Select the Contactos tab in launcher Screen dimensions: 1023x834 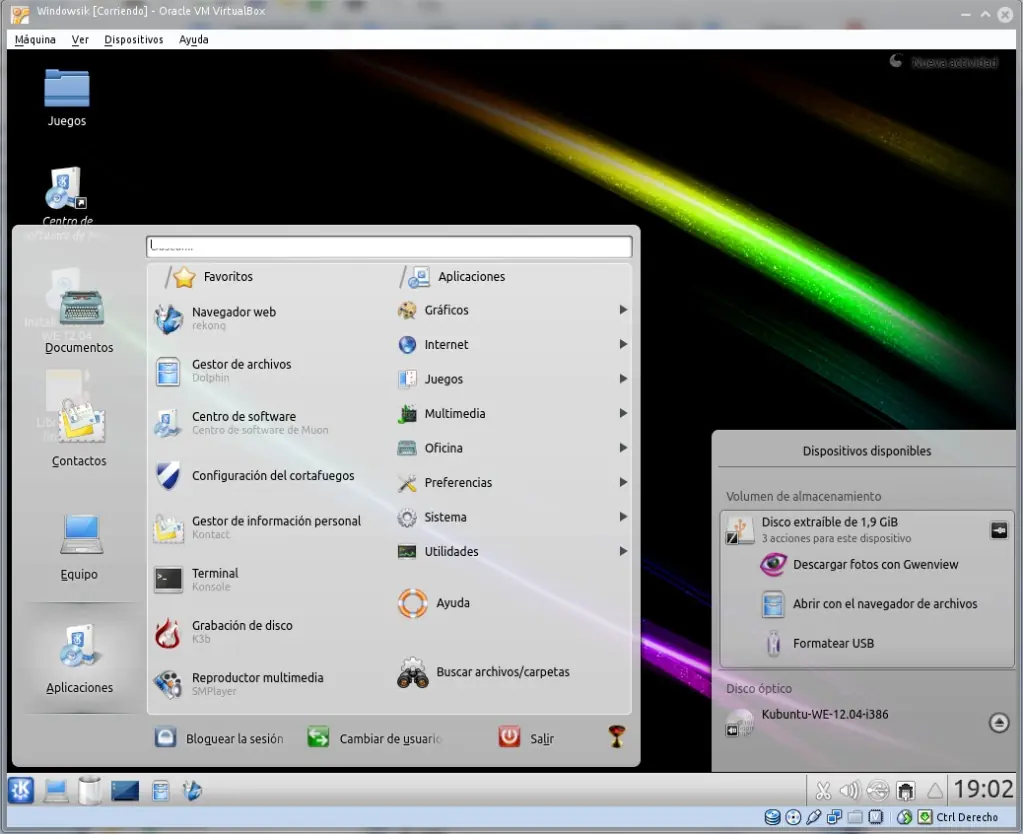pos(79,432)
